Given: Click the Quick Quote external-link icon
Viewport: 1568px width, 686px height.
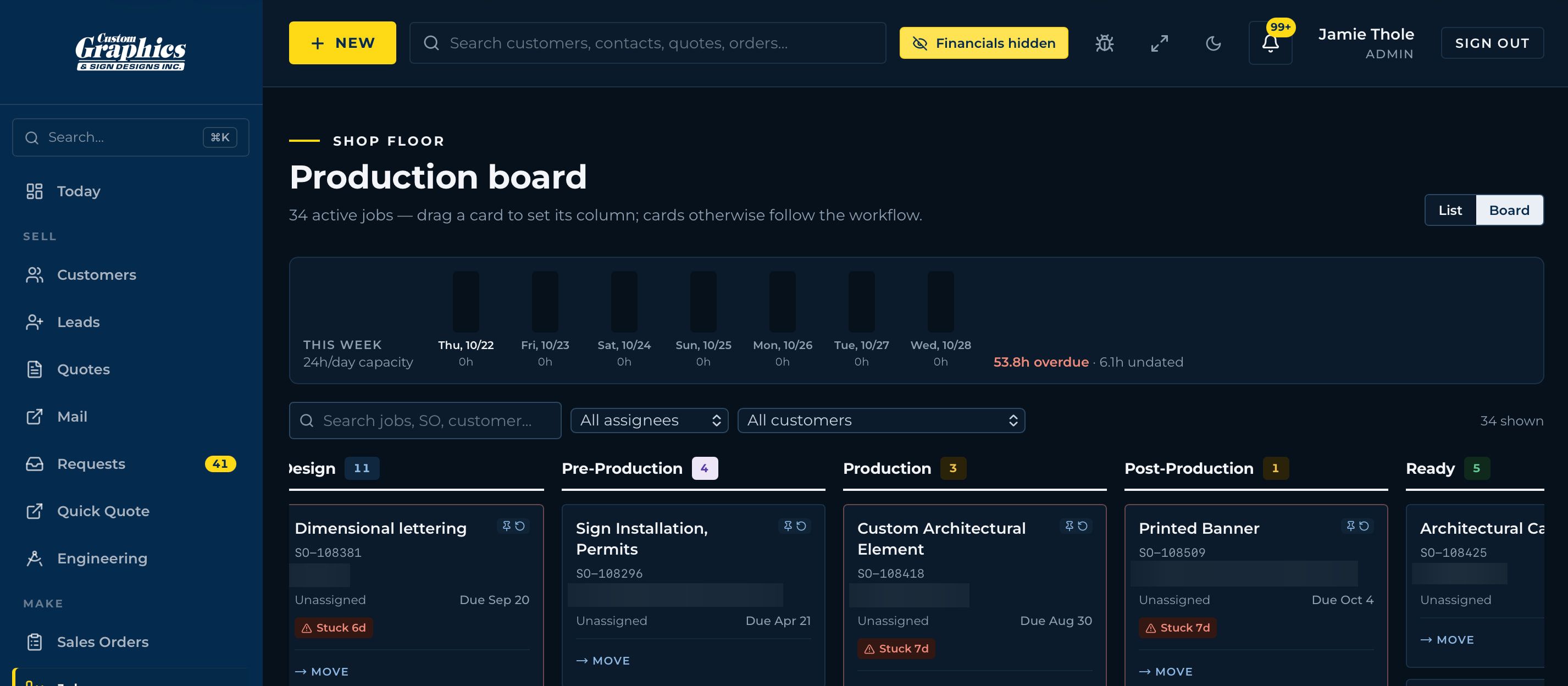Looking at the screenshot, I should [35, 511].
